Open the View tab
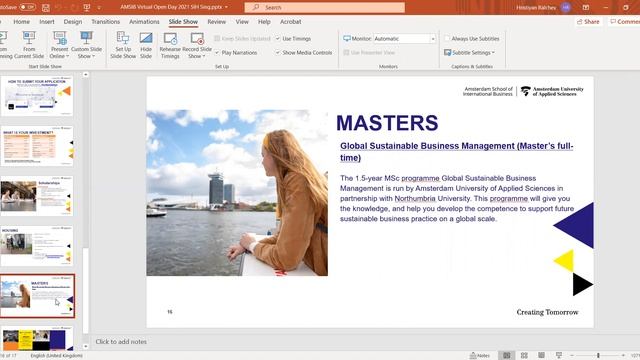 242,22
